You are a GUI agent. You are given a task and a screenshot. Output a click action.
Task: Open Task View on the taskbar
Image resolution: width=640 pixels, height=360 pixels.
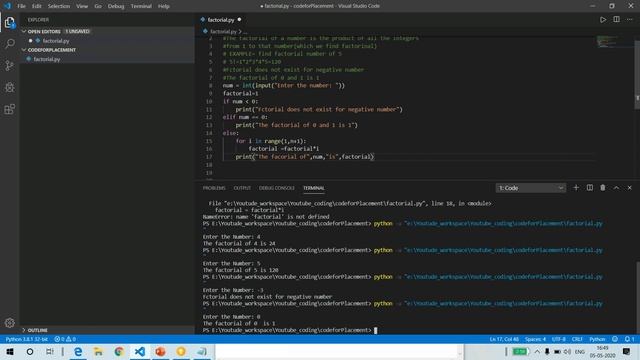(x=50, y=352)
